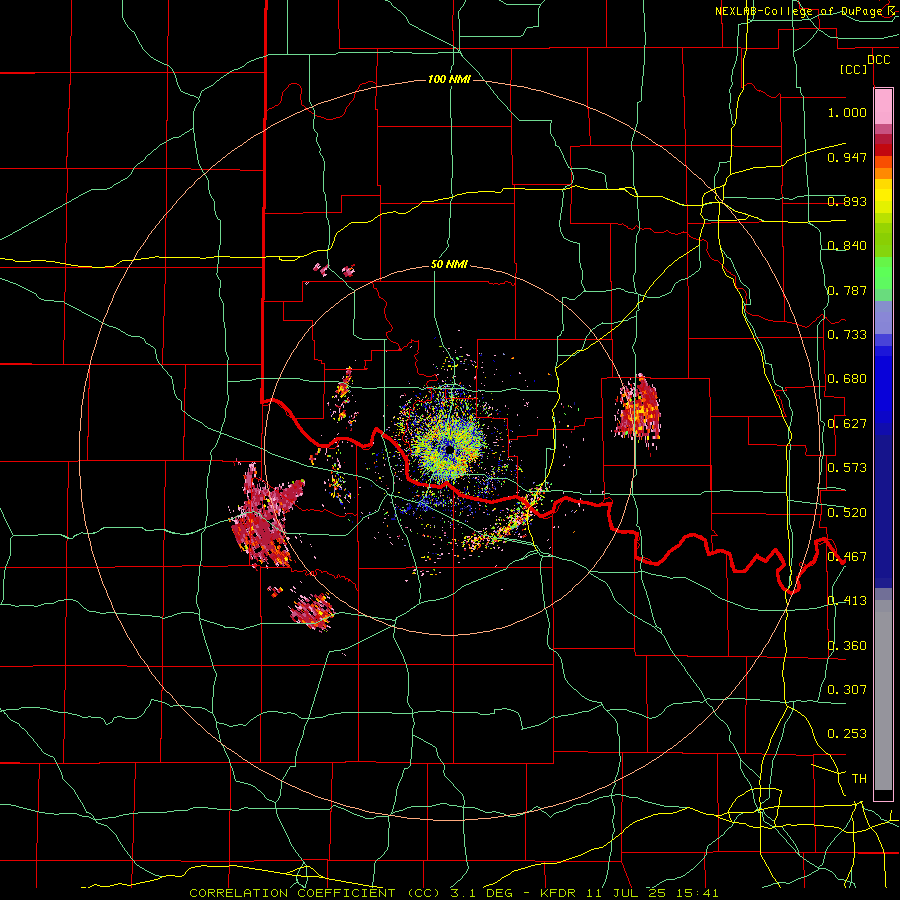This screenshot has width=900, height=900.
Task: Click the 100 NMI range ring label
Action: pos(449,79)
